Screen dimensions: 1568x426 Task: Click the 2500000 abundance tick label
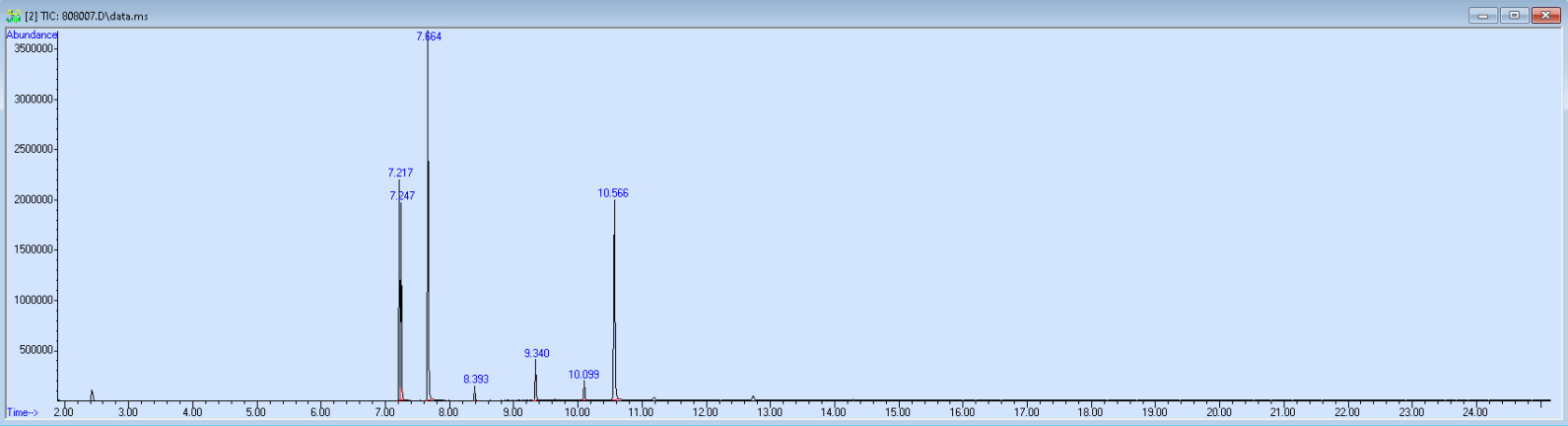point(34,149)
